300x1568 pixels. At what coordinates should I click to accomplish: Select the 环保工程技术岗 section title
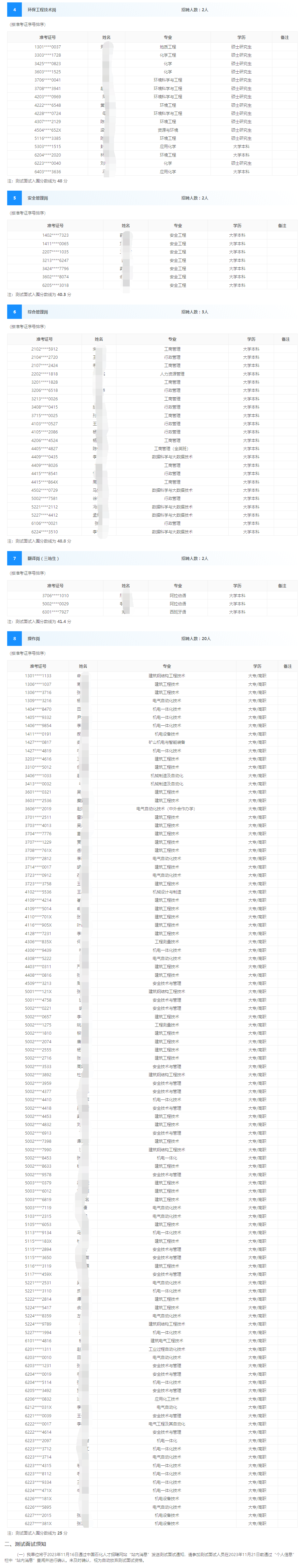pos(41,10)
